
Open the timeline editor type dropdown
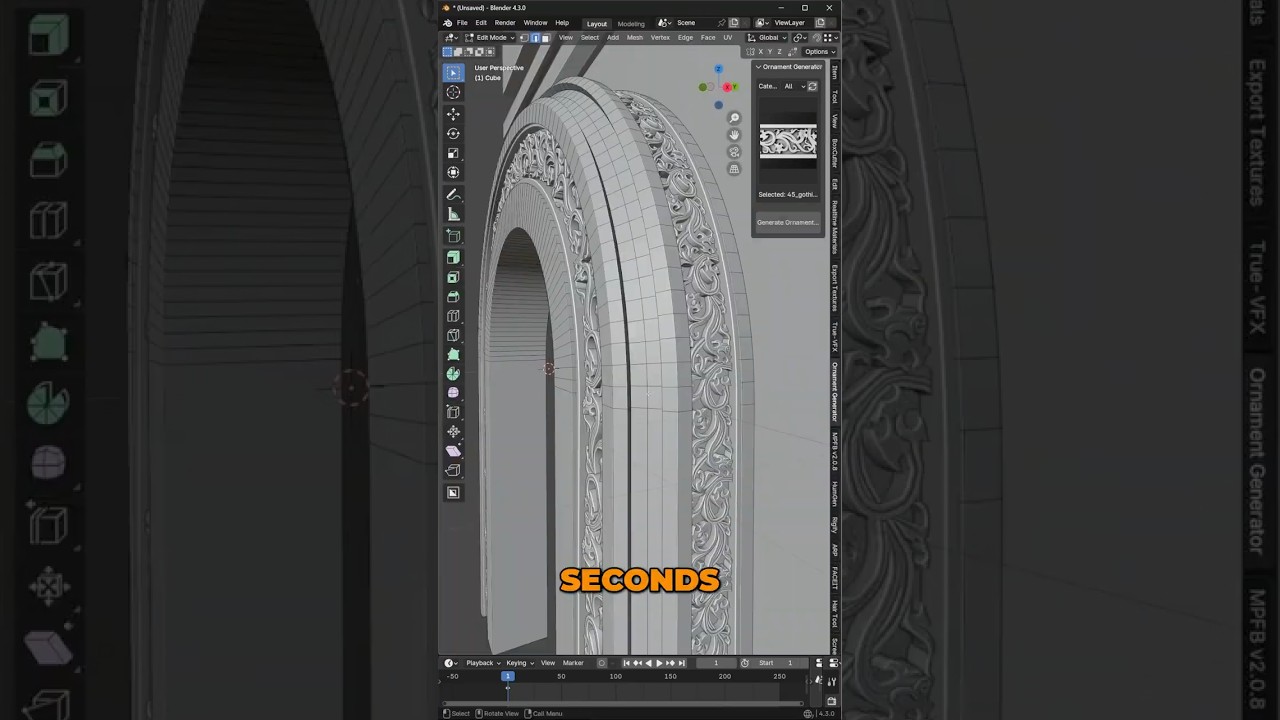point(452,663)
